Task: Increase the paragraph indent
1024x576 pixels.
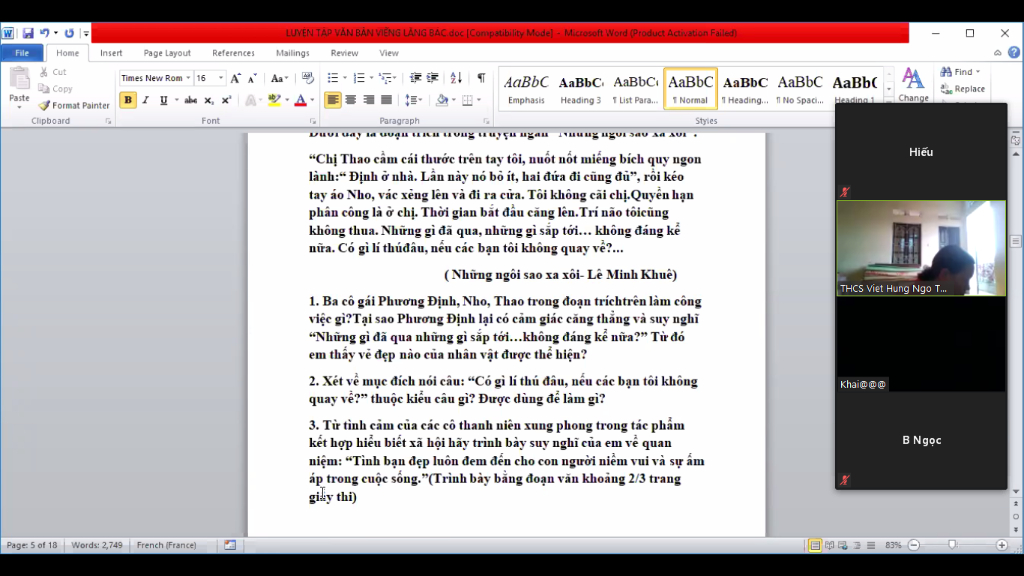Action: tap(432, 78)
